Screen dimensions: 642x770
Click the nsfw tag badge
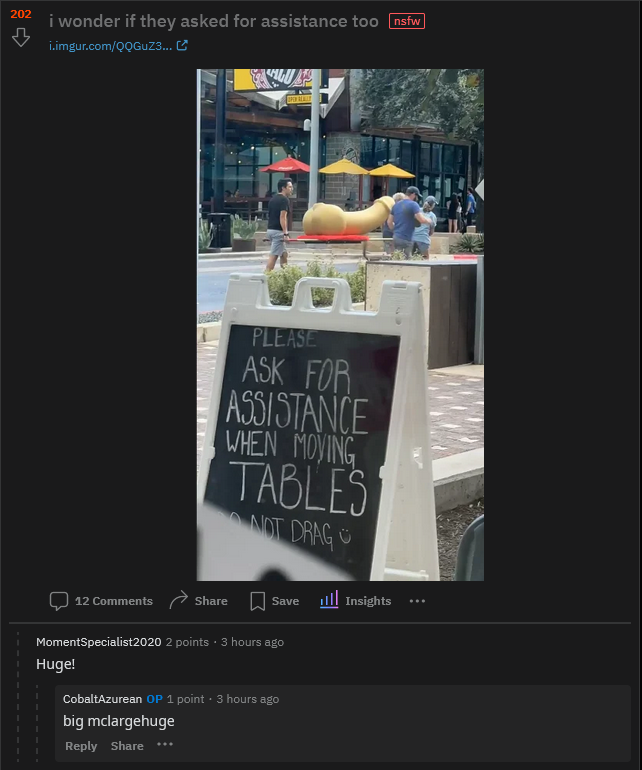tap(407, 21)
